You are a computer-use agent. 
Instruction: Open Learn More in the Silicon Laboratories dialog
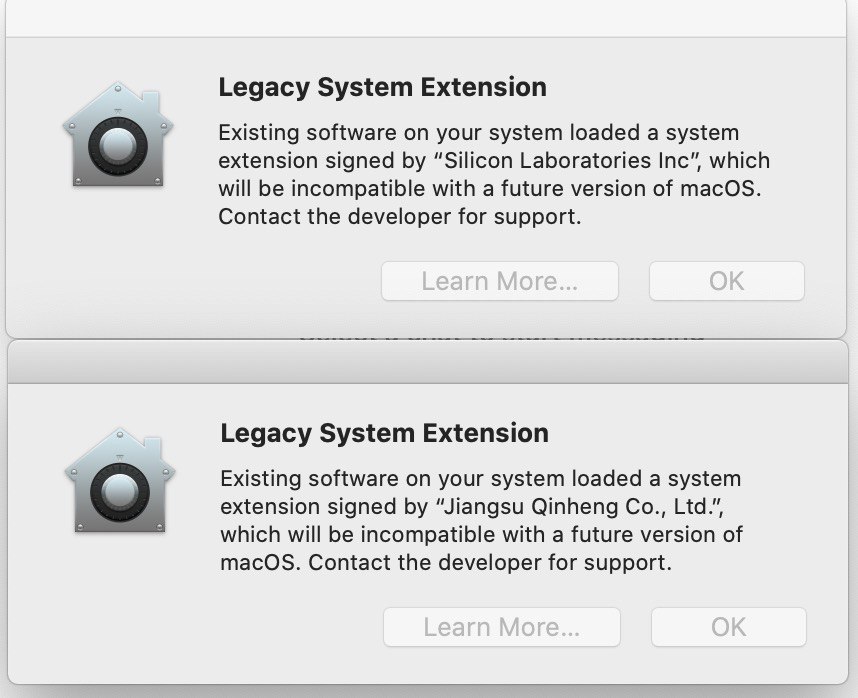(x=499, y=281)
